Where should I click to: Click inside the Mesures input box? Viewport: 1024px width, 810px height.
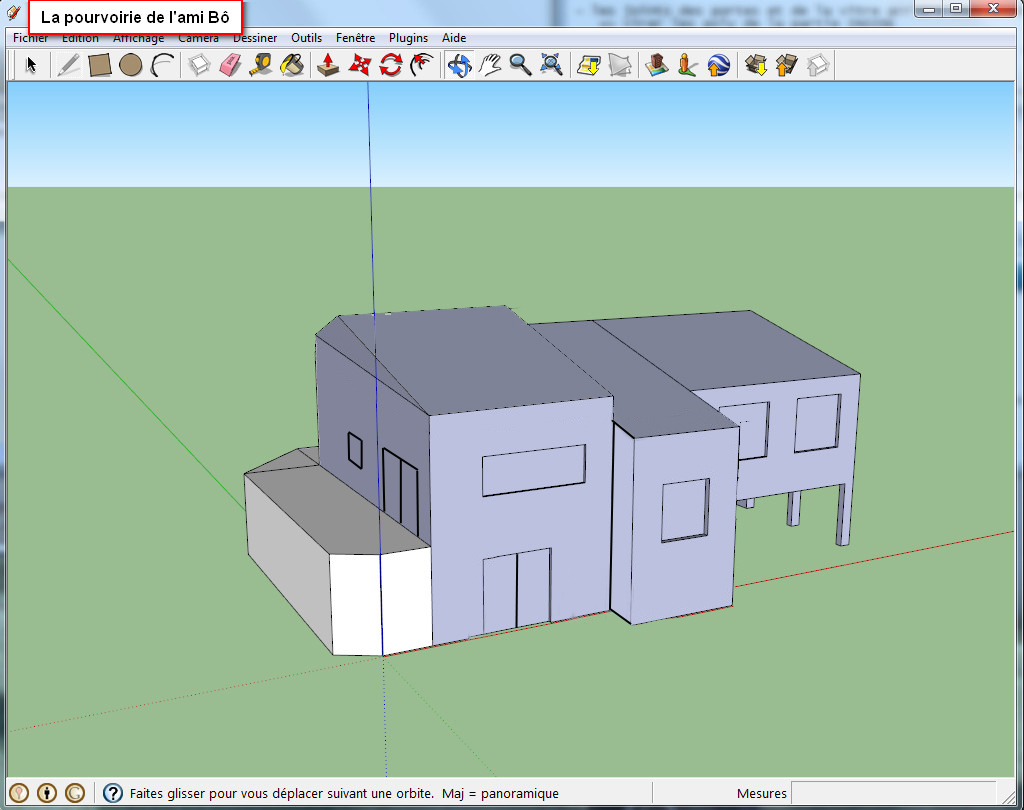pos(893,793)
